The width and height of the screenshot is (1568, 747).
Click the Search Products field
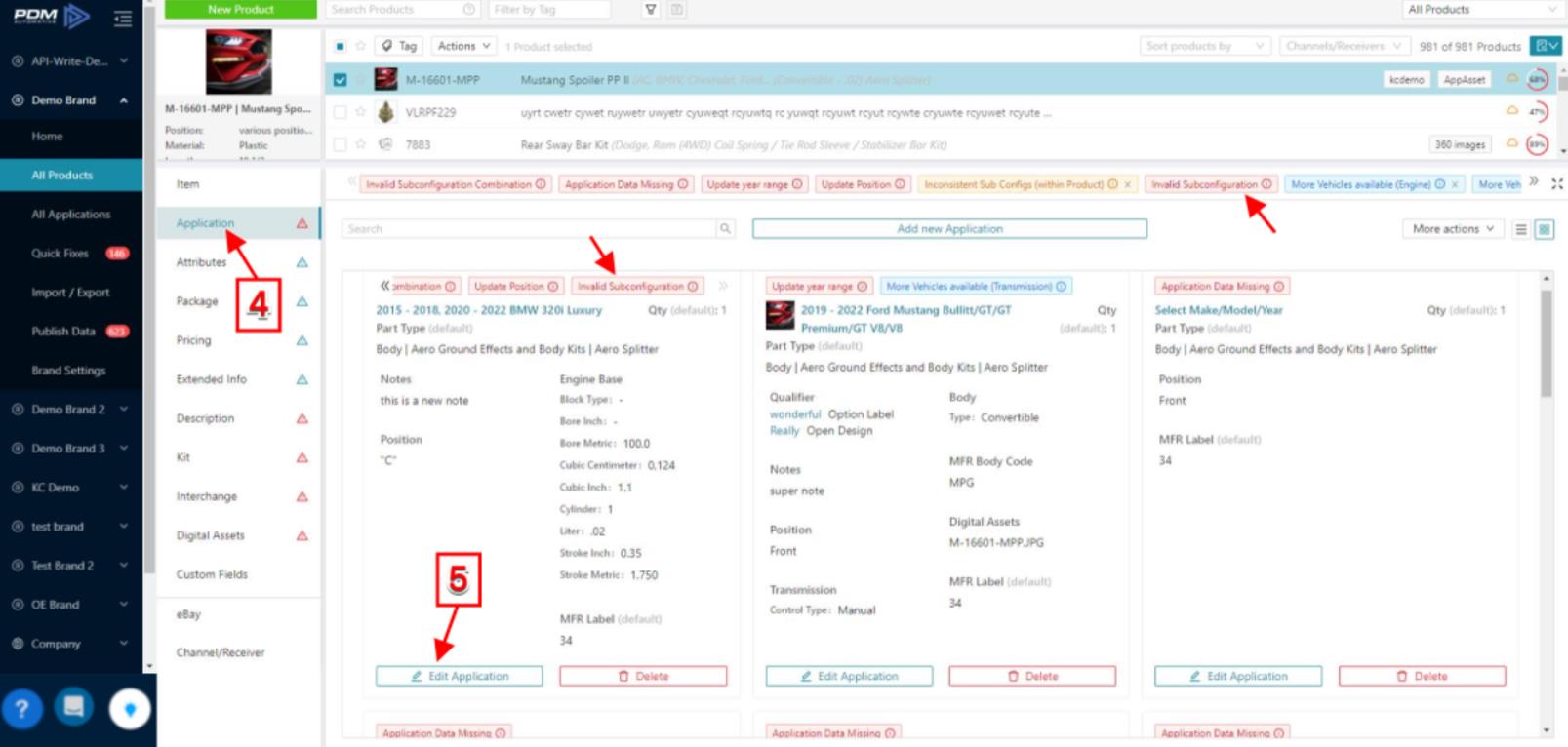404,10
